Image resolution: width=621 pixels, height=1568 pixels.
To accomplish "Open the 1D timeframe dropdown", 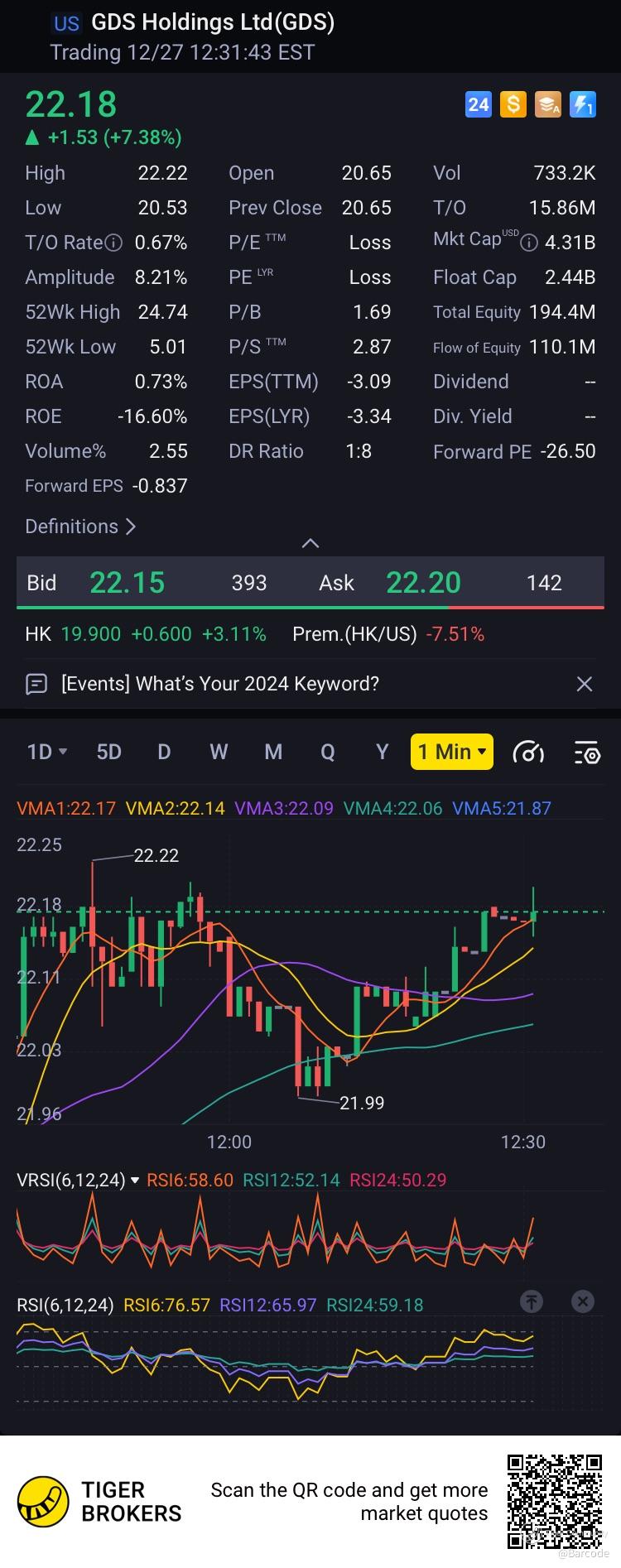I will [47, 752].
